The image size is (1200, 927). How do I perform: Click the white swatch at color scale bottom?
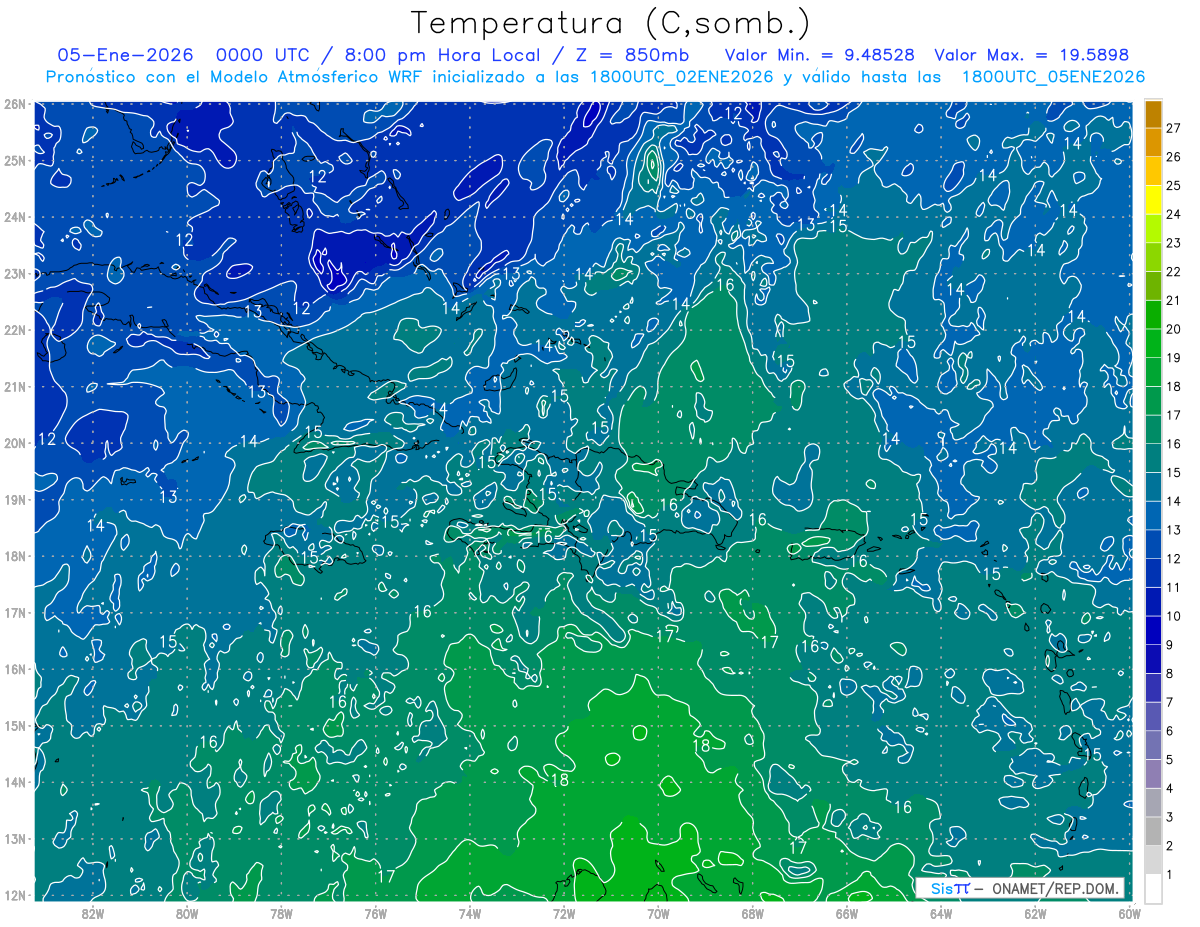point(1153,888)
